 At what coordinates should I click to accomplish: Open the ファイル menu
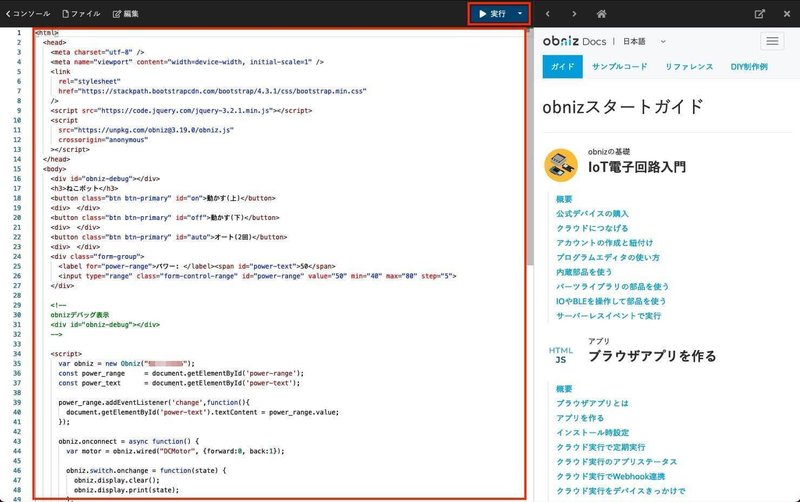[x=81, y=14]
